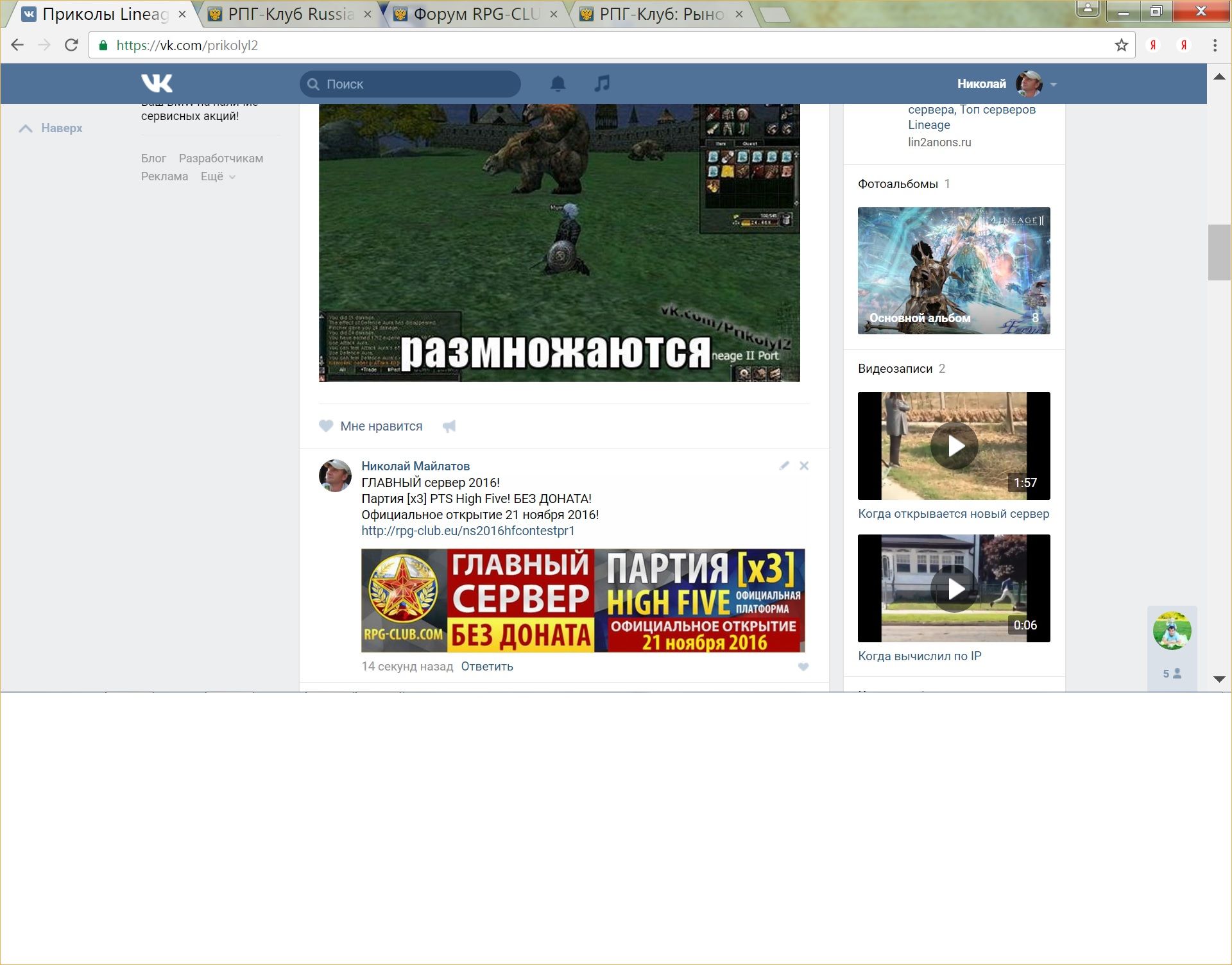The width and height of the screenshot is (1232, 965).
Task: Open the music note icon
Action: click(x=602, y=83)
